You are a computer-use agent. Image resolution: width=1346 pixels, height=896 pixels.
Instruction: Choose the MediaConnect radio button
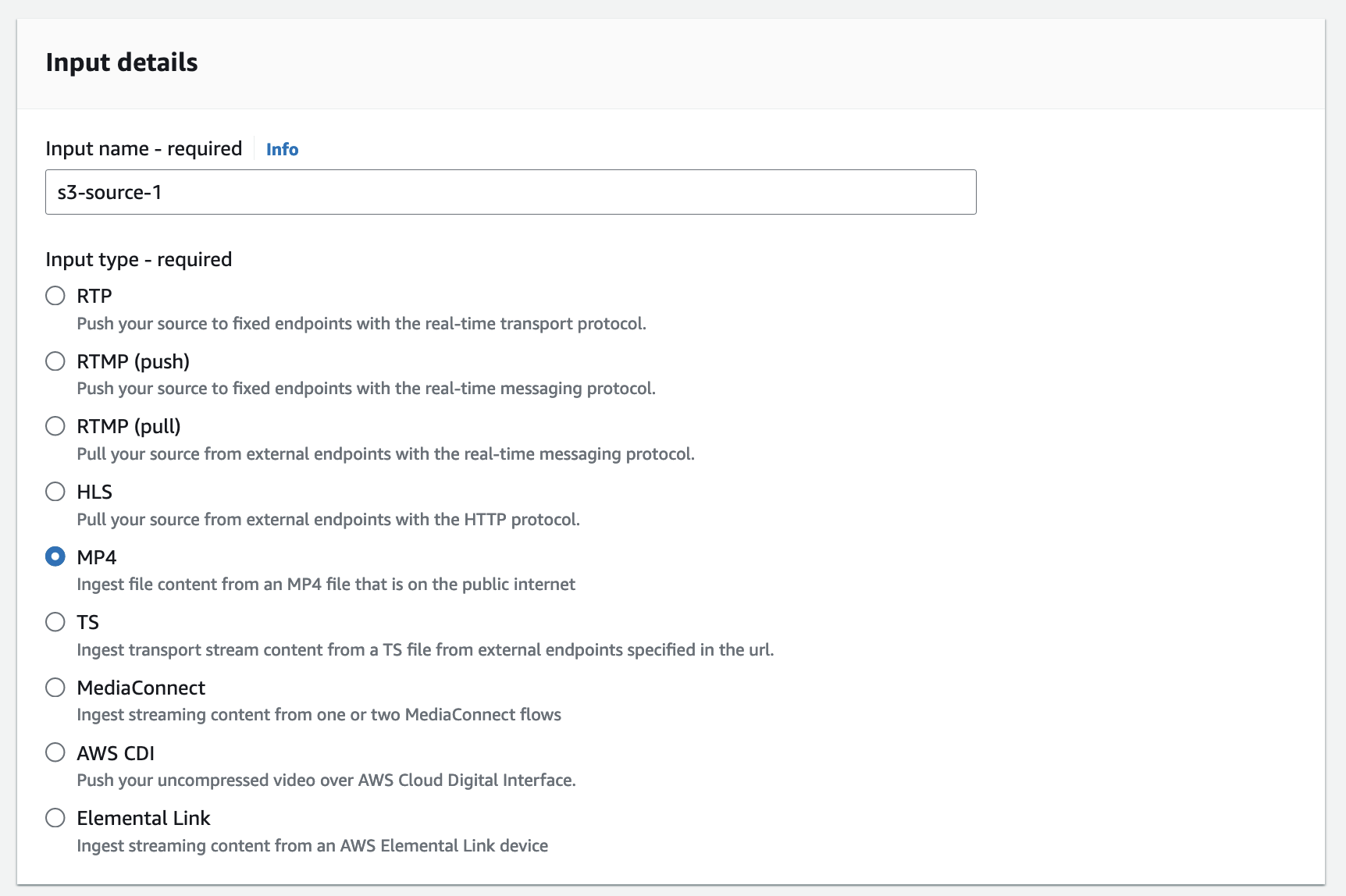pos(55,688)
